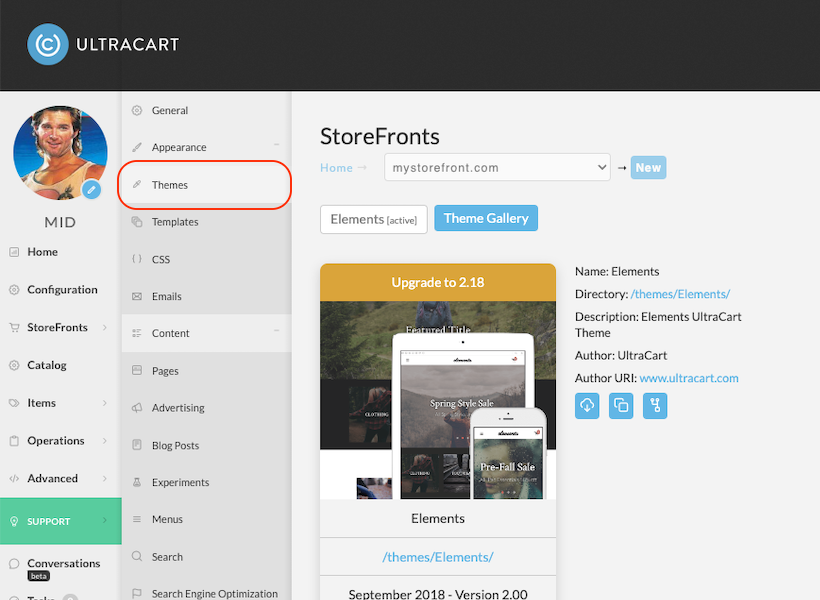Select the Elements [active] tab
Image resolution: width=820 pixels, height=600 pixels.
[x=373, y=219]
